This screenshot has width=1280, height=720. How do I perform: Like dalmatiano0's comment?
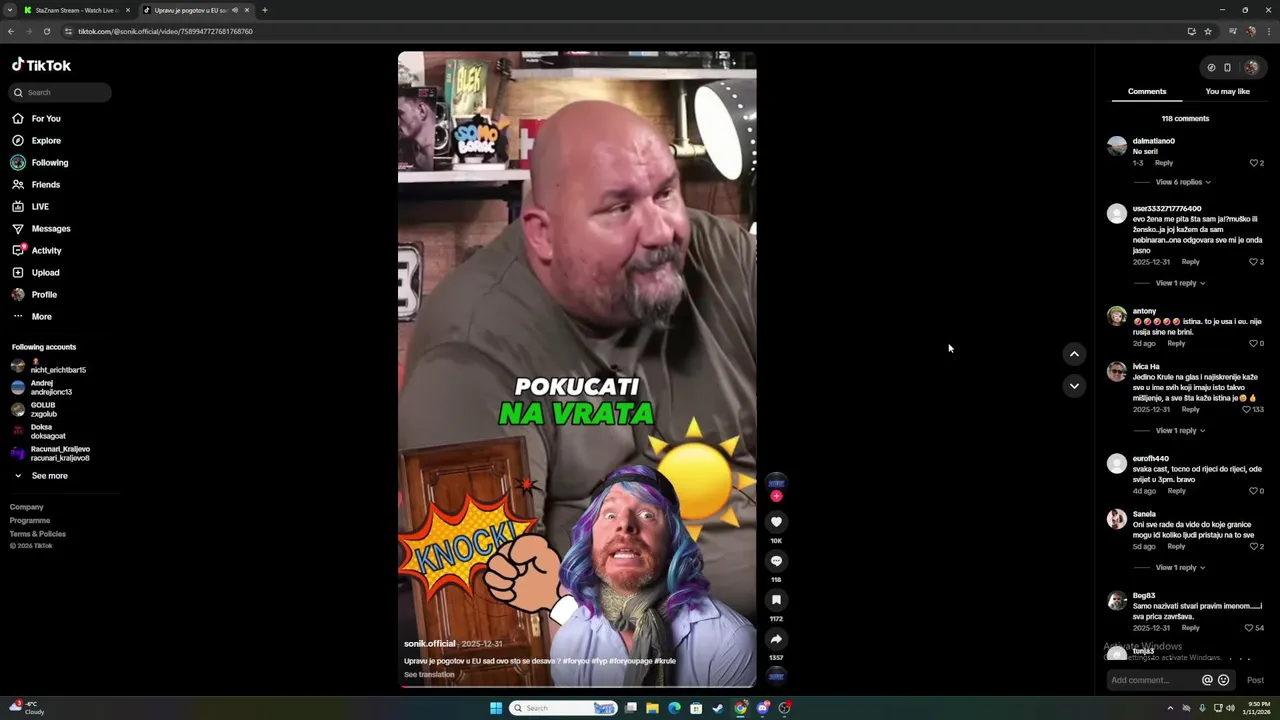(x=1254, y=163)
